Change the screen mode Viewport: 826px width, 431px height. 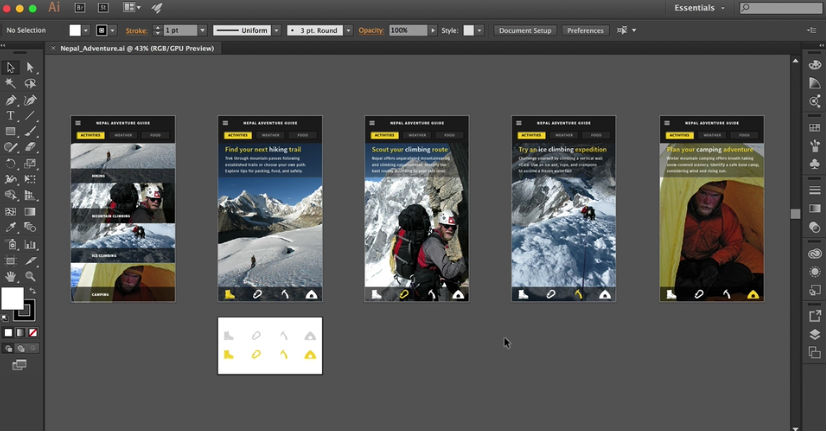pos(19,365)
